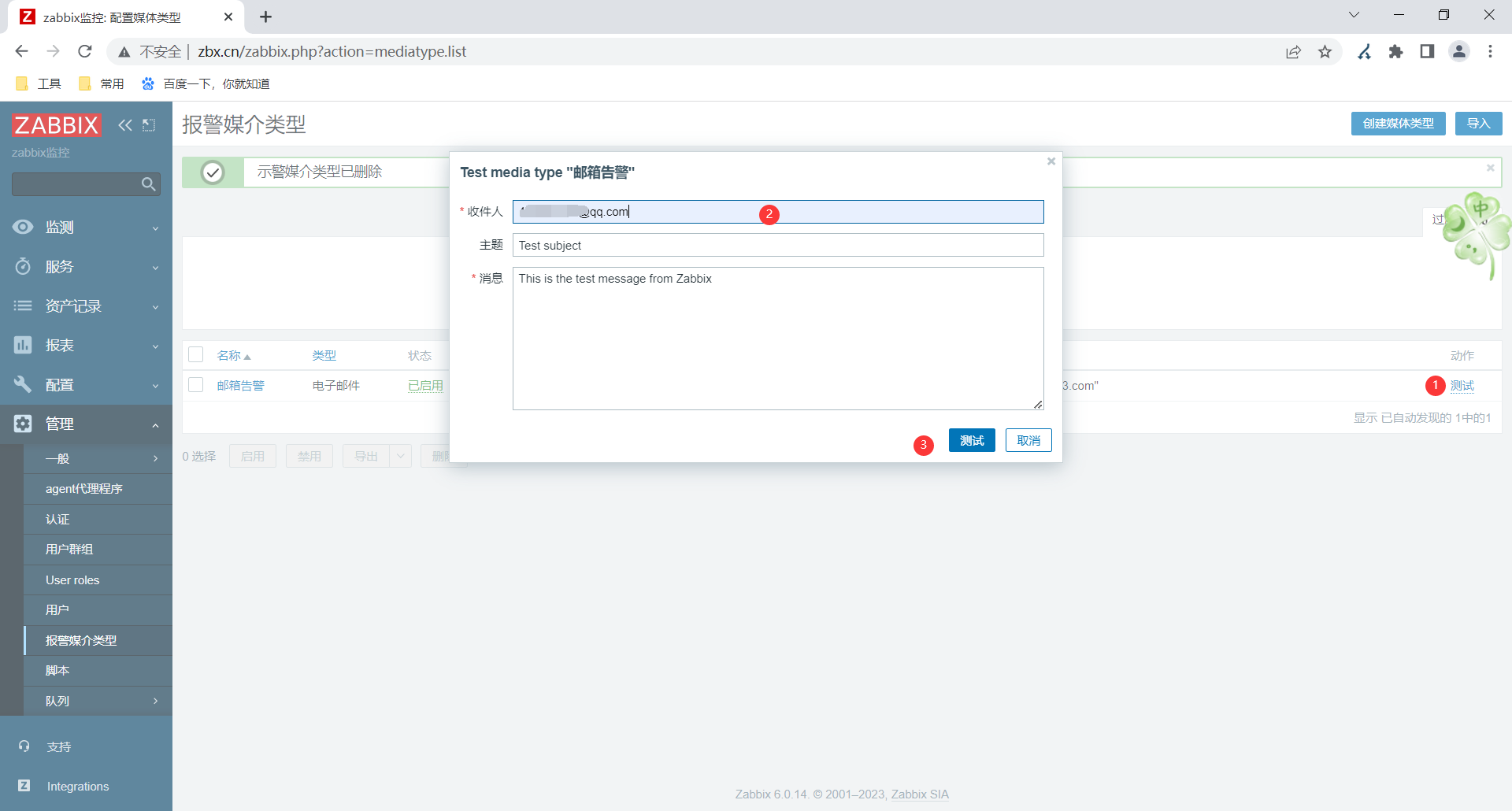Click the Integrations Z icon

tap(24, 786)
